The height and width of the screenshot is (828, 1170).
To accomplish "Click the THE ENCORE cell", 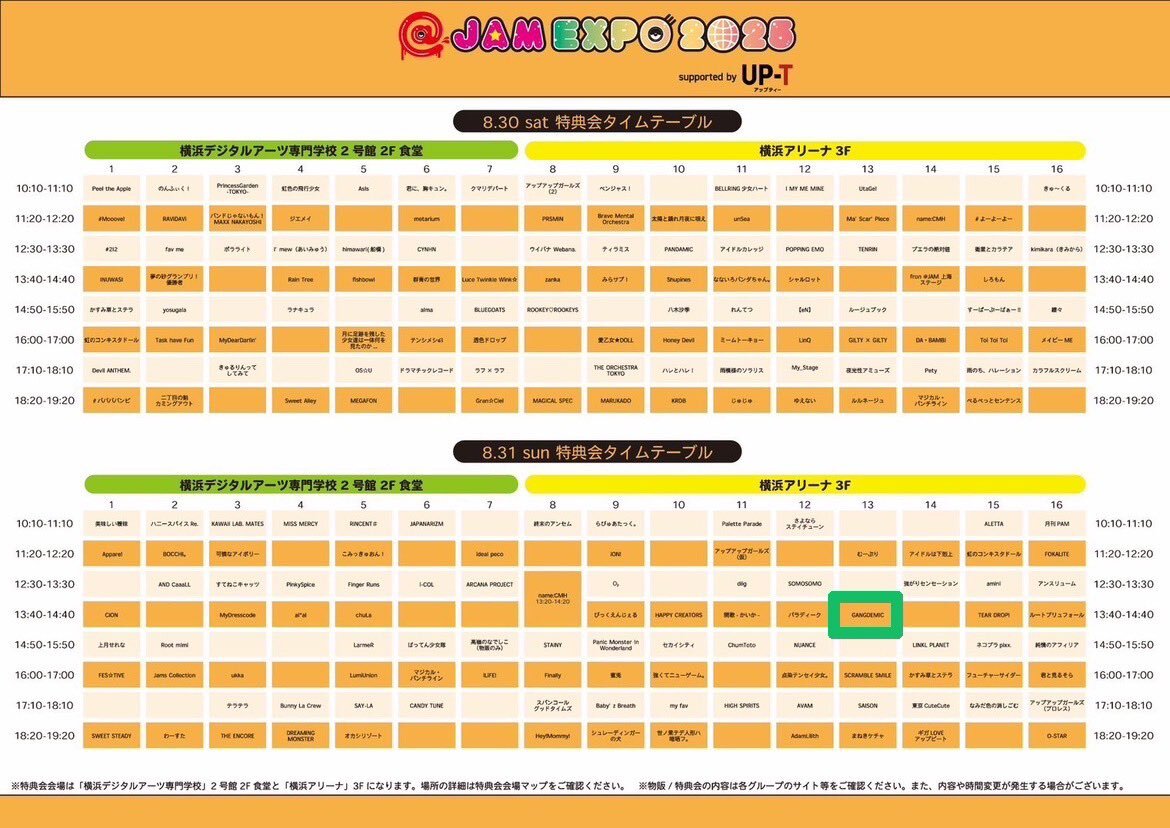I will coord(237,736).
